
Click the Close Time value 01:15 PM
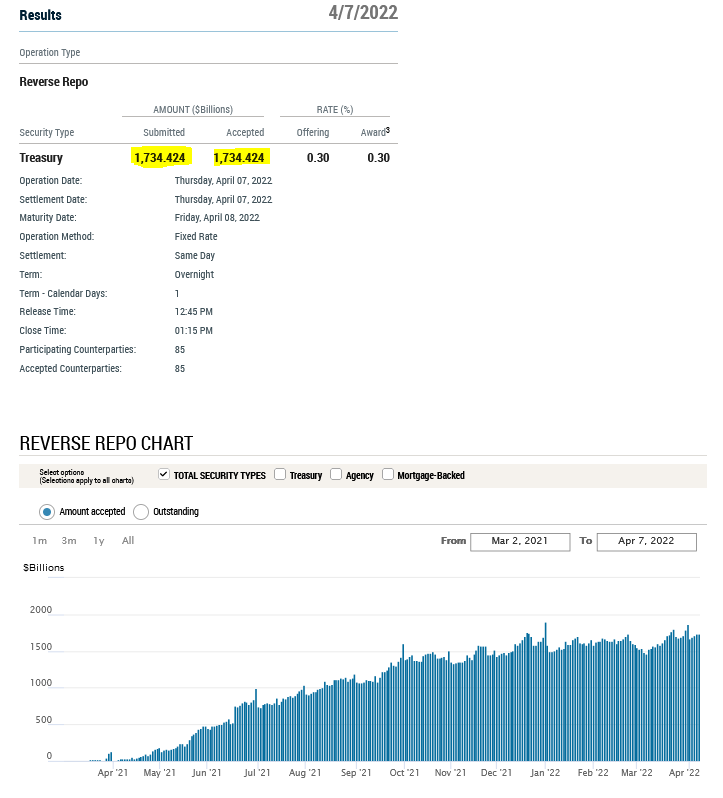(x=194, y=331)
